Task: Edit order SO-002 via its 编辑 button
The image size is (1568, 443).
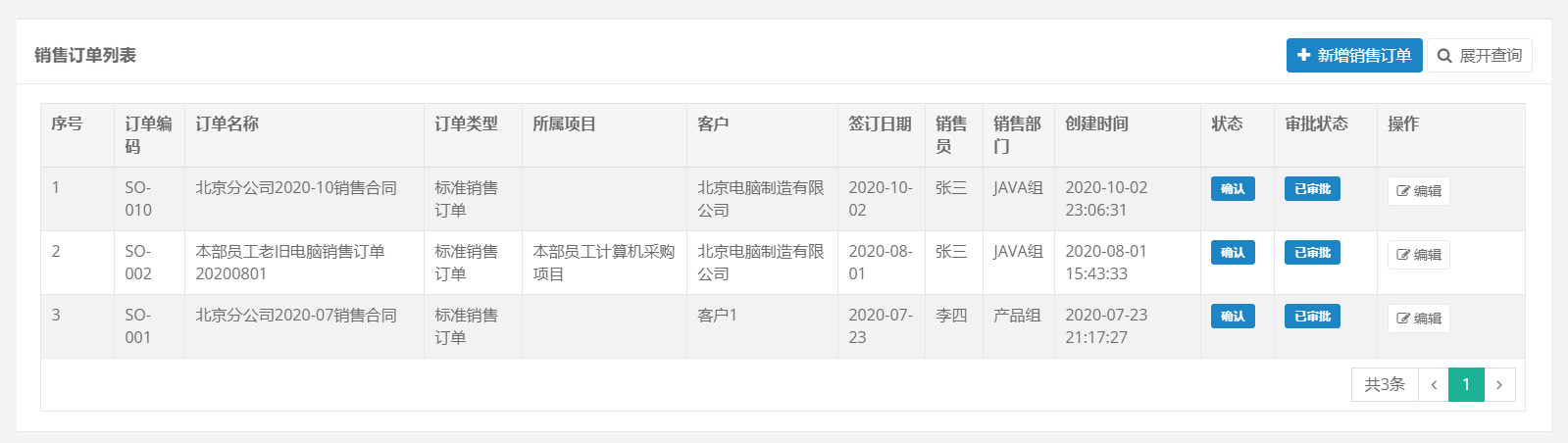Action: point(1418,255)
